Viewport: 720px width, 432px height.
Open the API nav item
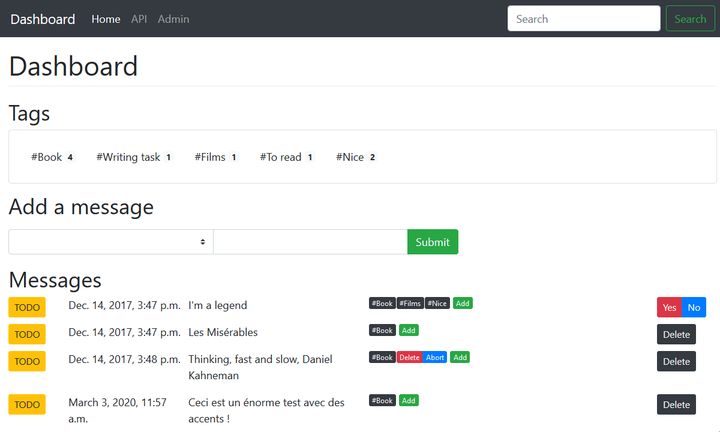point(139,19)
